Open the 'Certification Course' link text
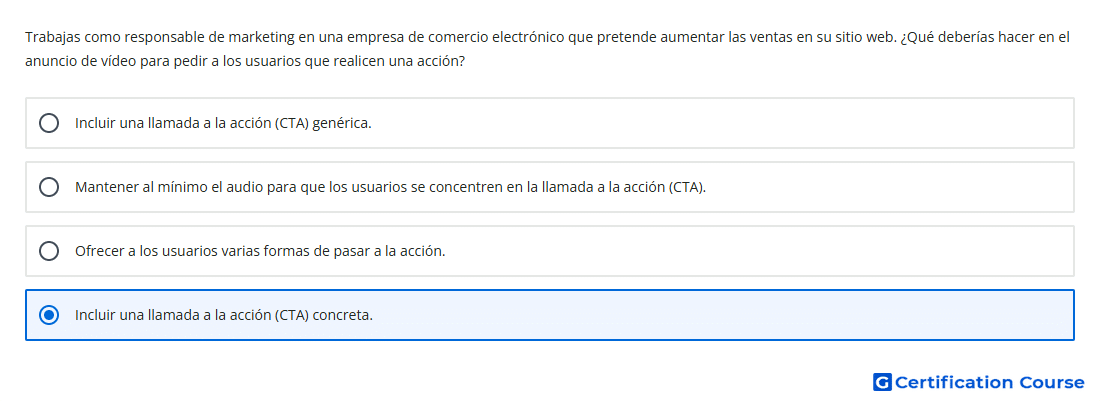The image size is (1100, 401). click(x=989, y=382)
